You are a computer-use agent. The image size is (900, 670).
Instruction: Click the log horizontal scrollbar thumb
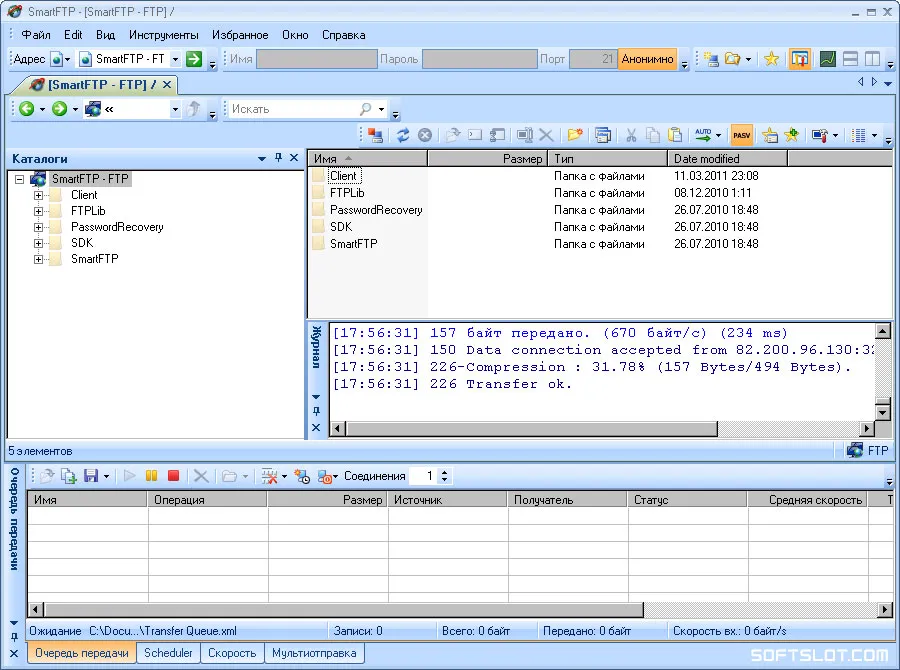[x=532, y=428]
